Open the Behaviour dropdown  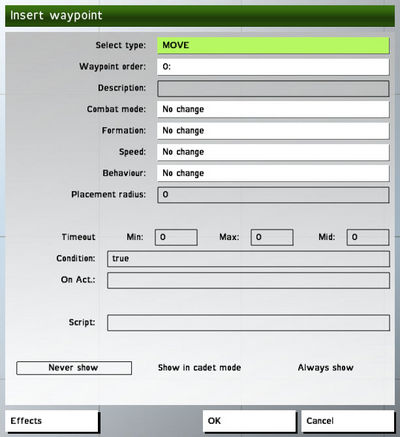[273, 173]
